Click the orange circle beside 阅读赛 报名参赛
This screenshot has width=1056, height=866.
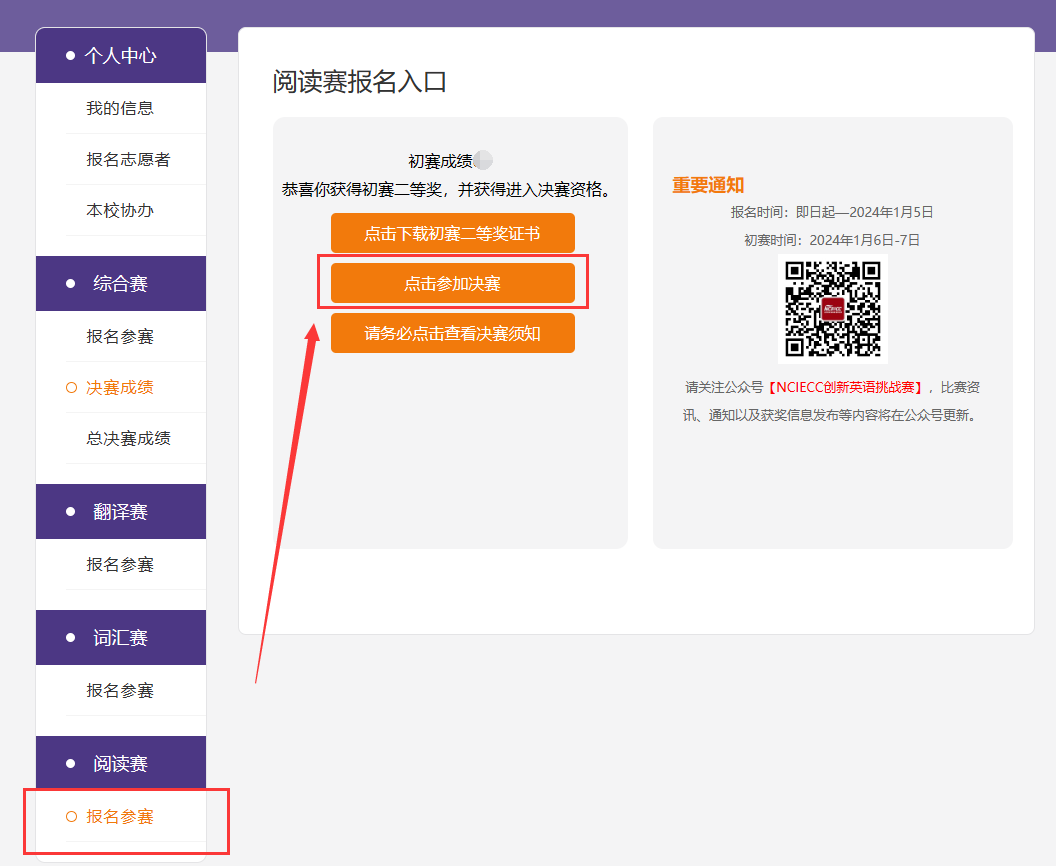71,817
